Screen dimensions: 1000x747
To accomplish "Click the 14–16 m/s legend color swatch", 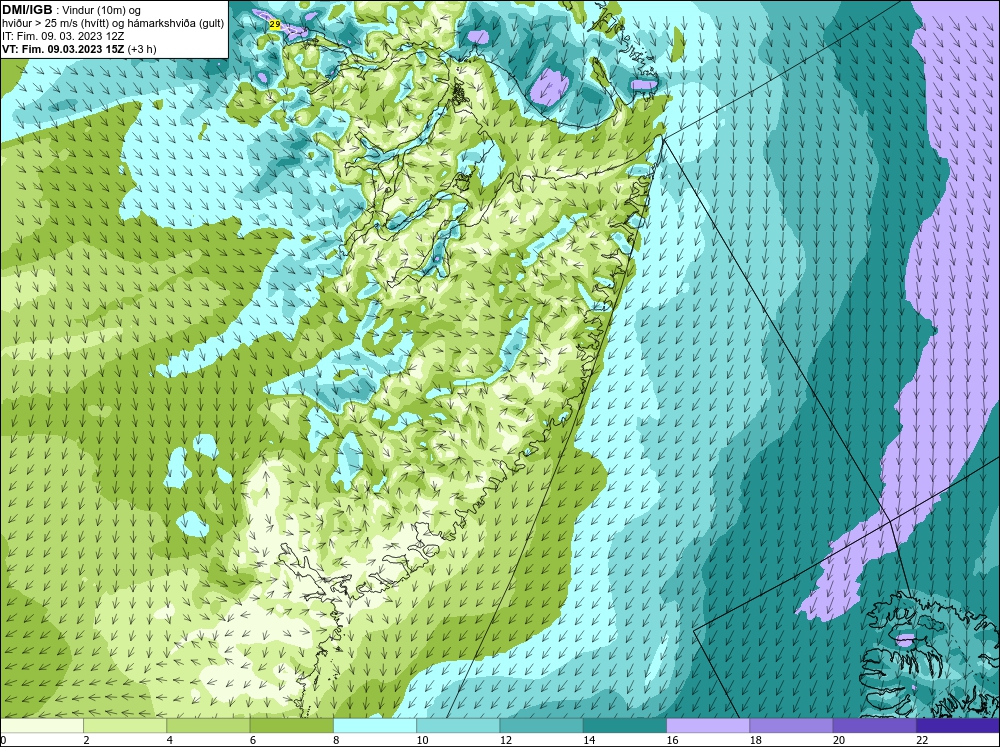I will tap(625, 726).
